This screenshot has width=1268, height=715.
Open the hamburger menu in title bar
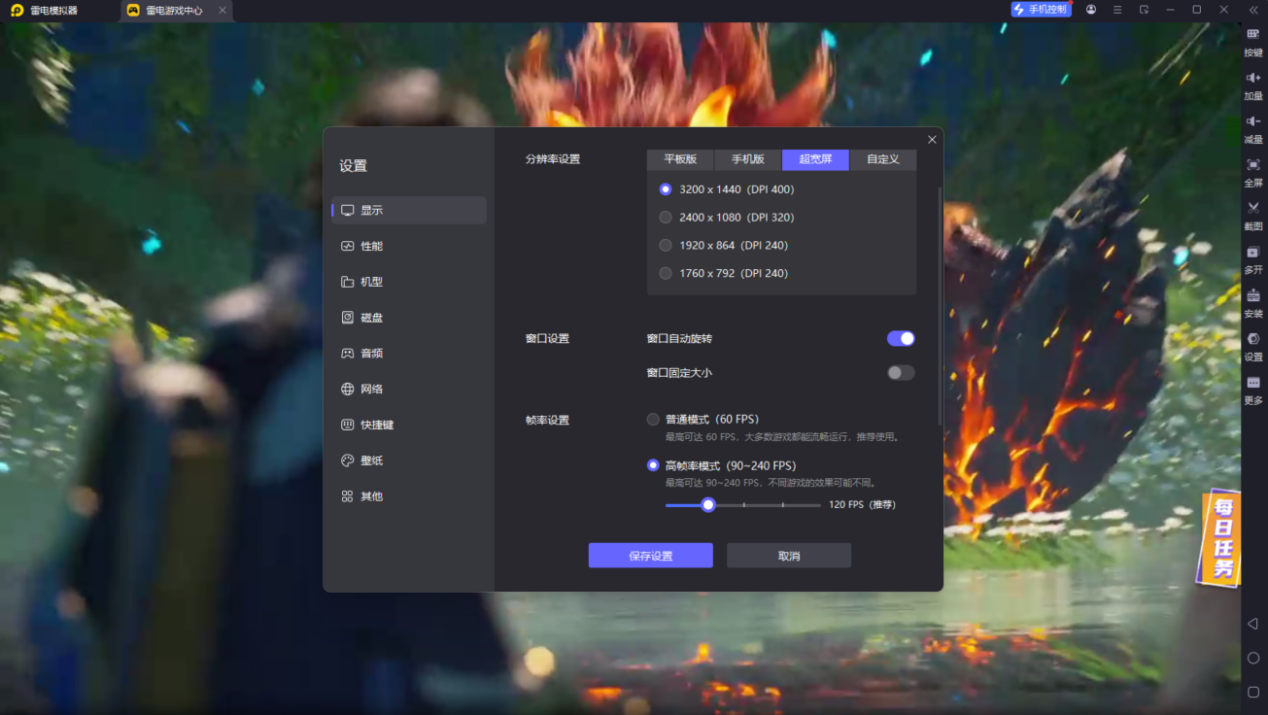tap(1117, 10)
